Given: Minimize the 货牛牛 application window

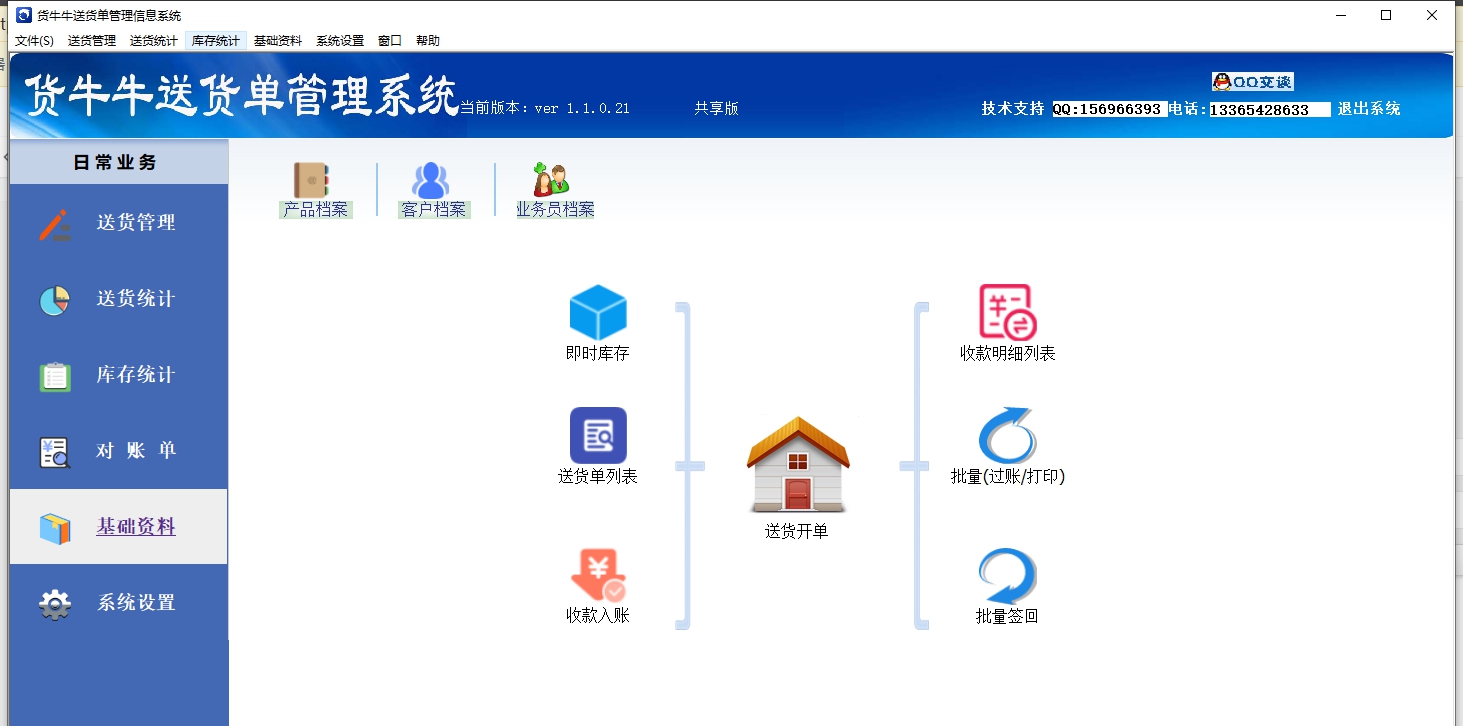Looking at the screenshot, I should [1340, 15].
